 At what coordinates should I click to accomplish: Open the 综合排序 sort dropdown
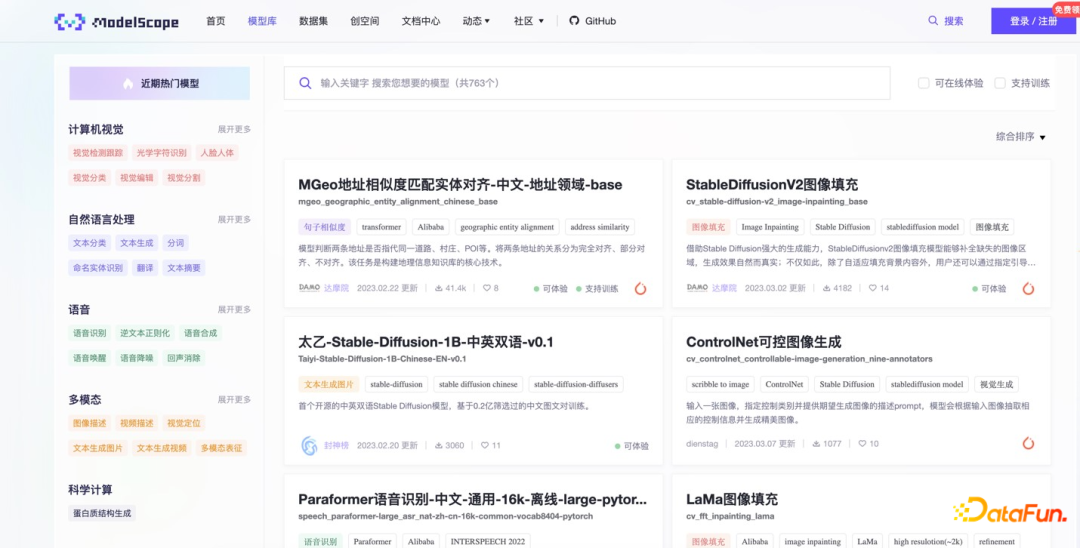1021,137
